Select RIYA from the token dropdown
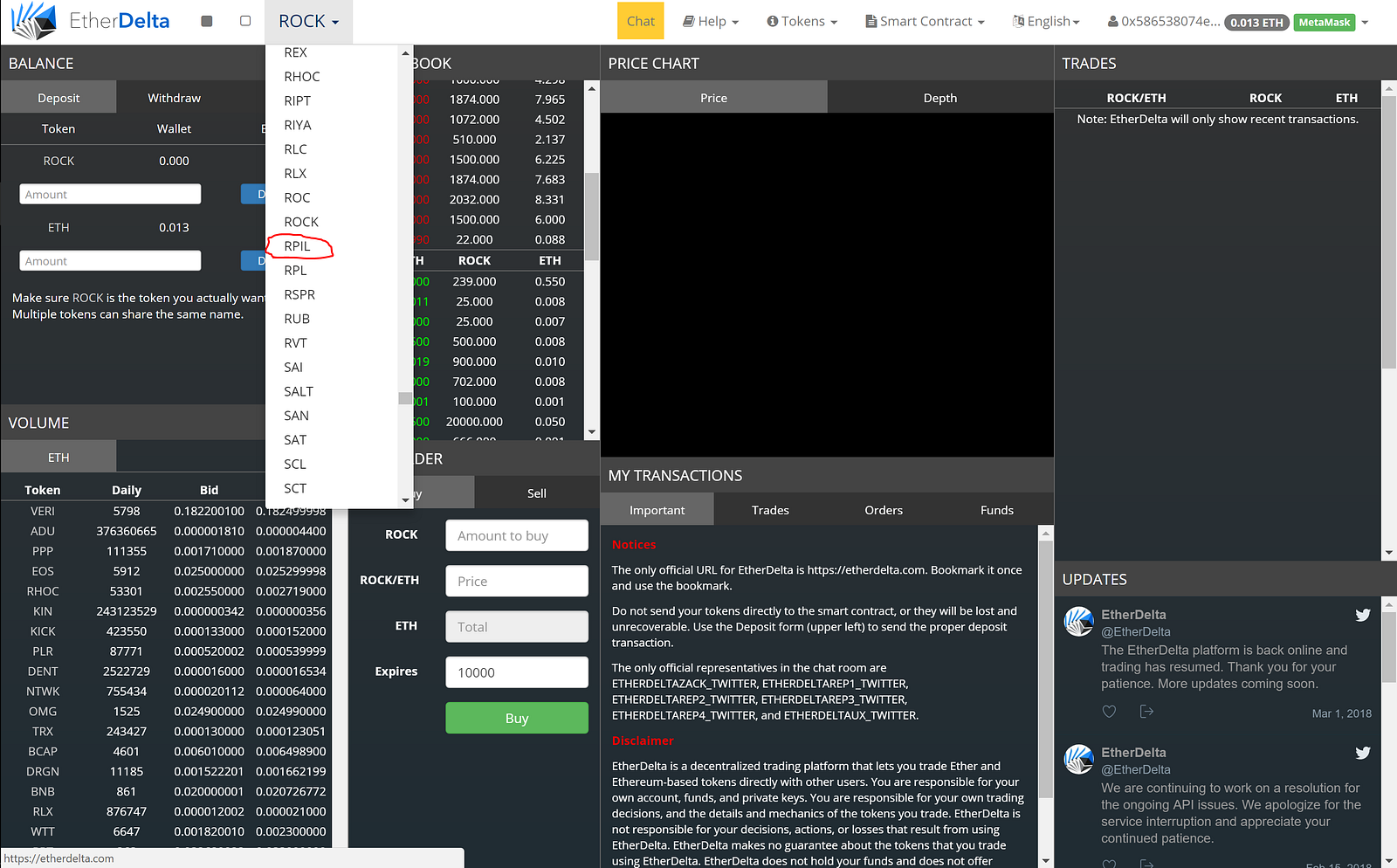1397x868 pixels. click(298, 125)
